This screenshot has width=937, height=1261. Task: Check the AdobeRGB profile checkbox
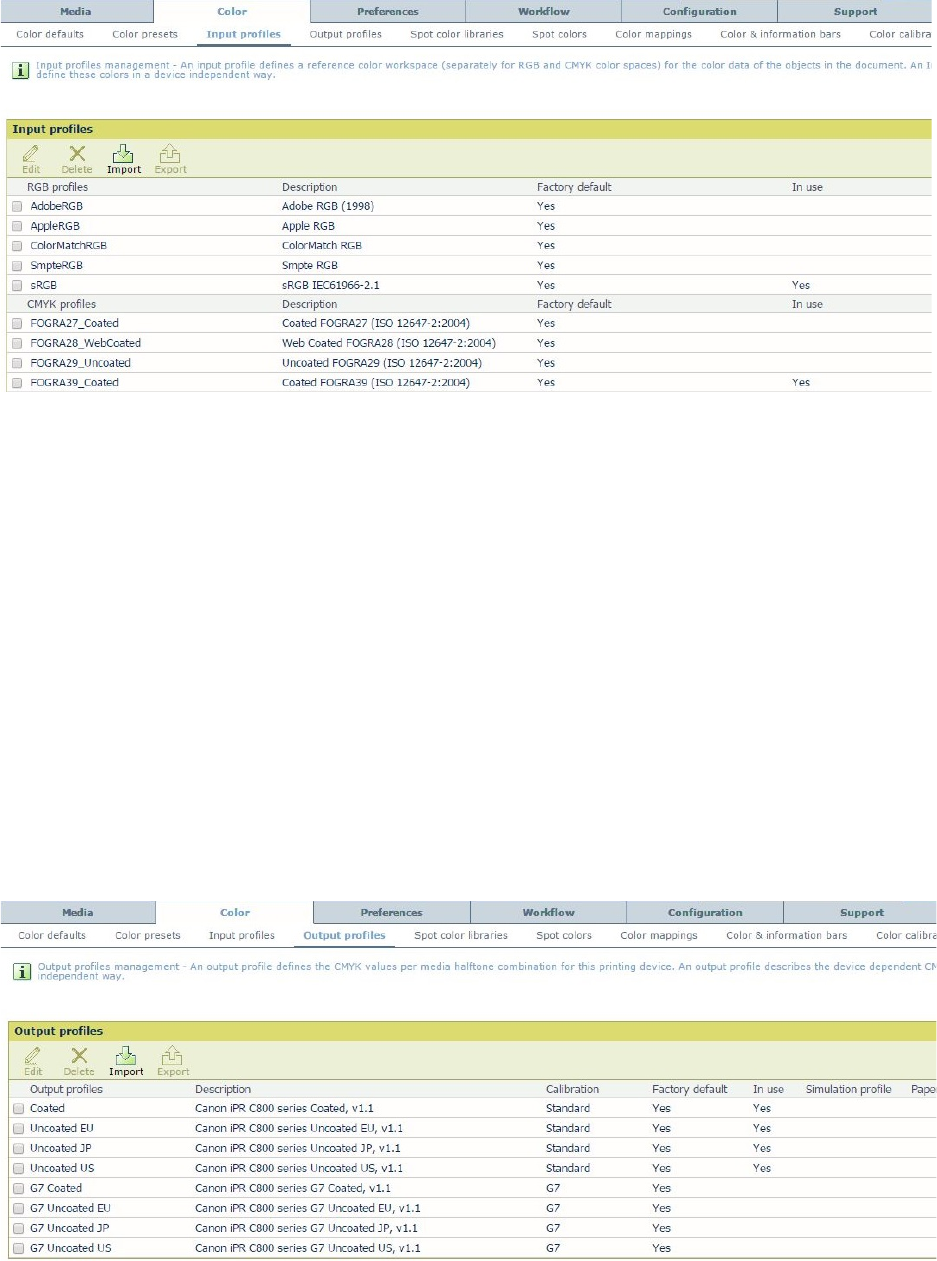(17, 206)
